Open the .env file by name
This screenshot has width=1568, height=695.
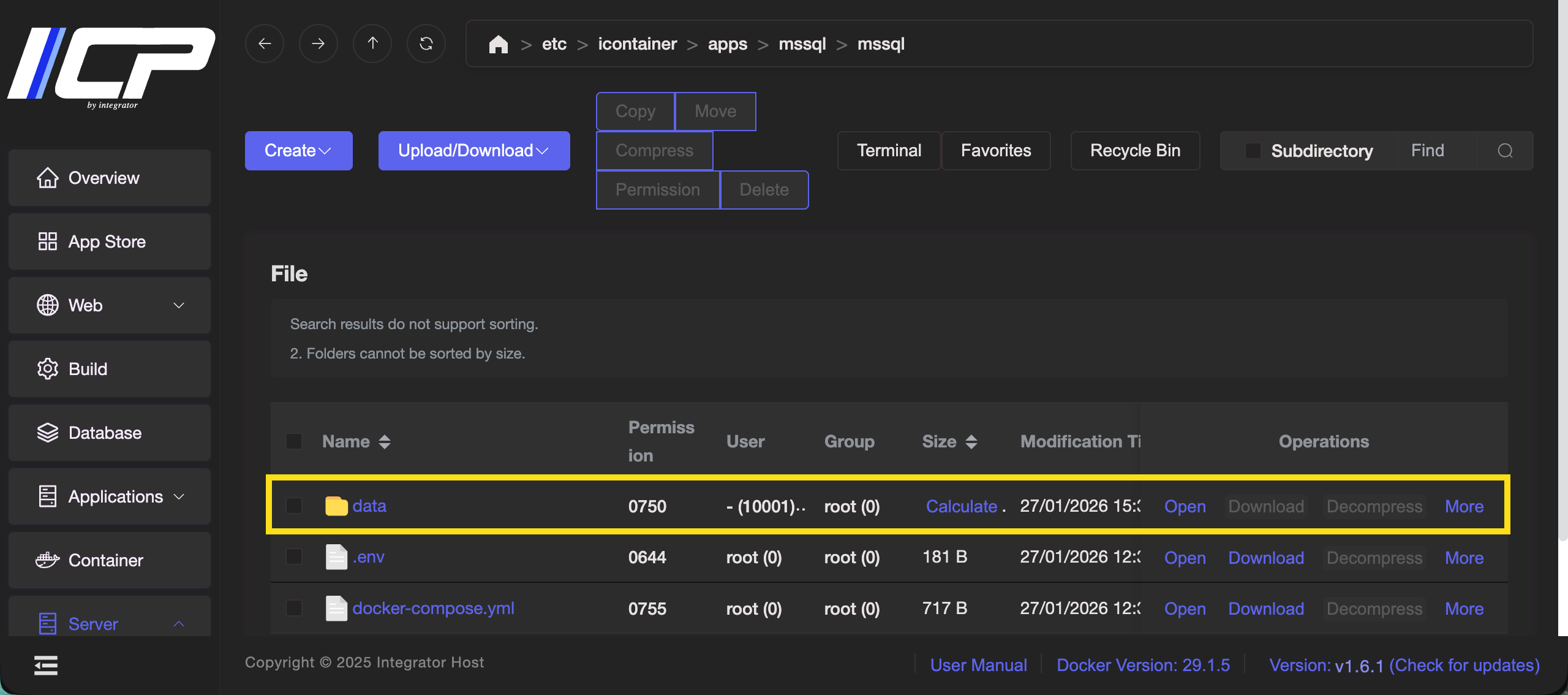click(368, 556)
